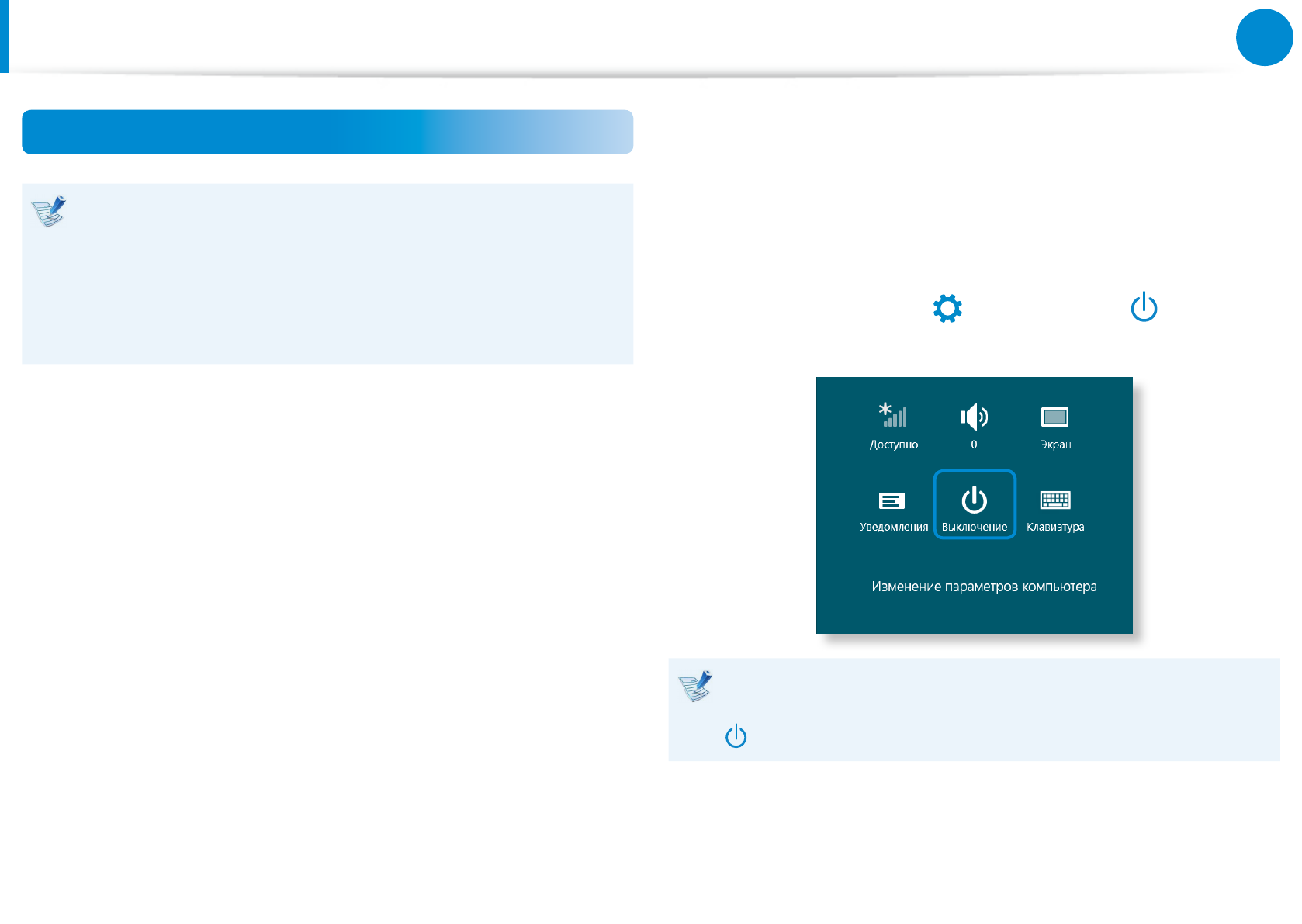The image size is (1302, 924).
Task: Click the Уведомления notifications icon
Action: (x=892, y=501)
